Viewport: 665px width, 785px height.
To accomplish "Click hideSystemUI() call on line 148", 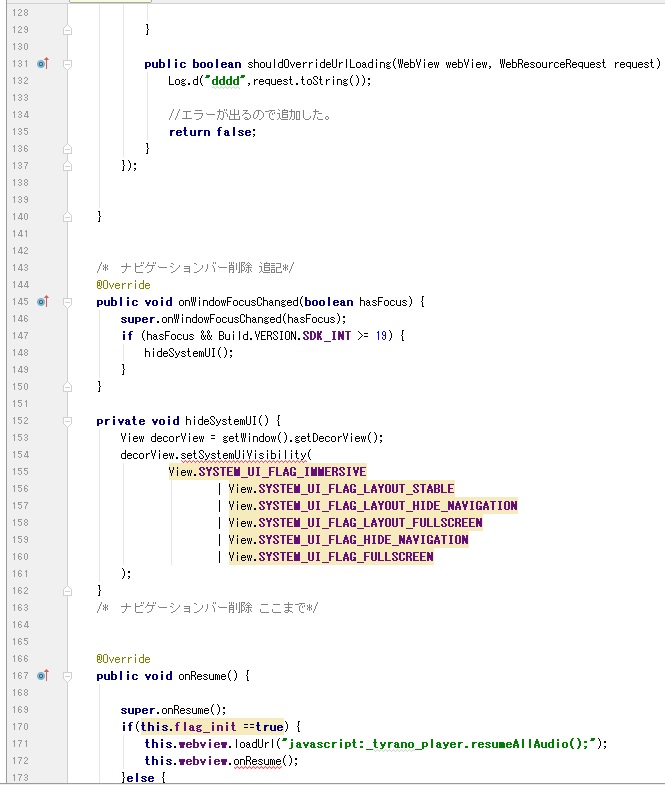I will click(189, 353).
